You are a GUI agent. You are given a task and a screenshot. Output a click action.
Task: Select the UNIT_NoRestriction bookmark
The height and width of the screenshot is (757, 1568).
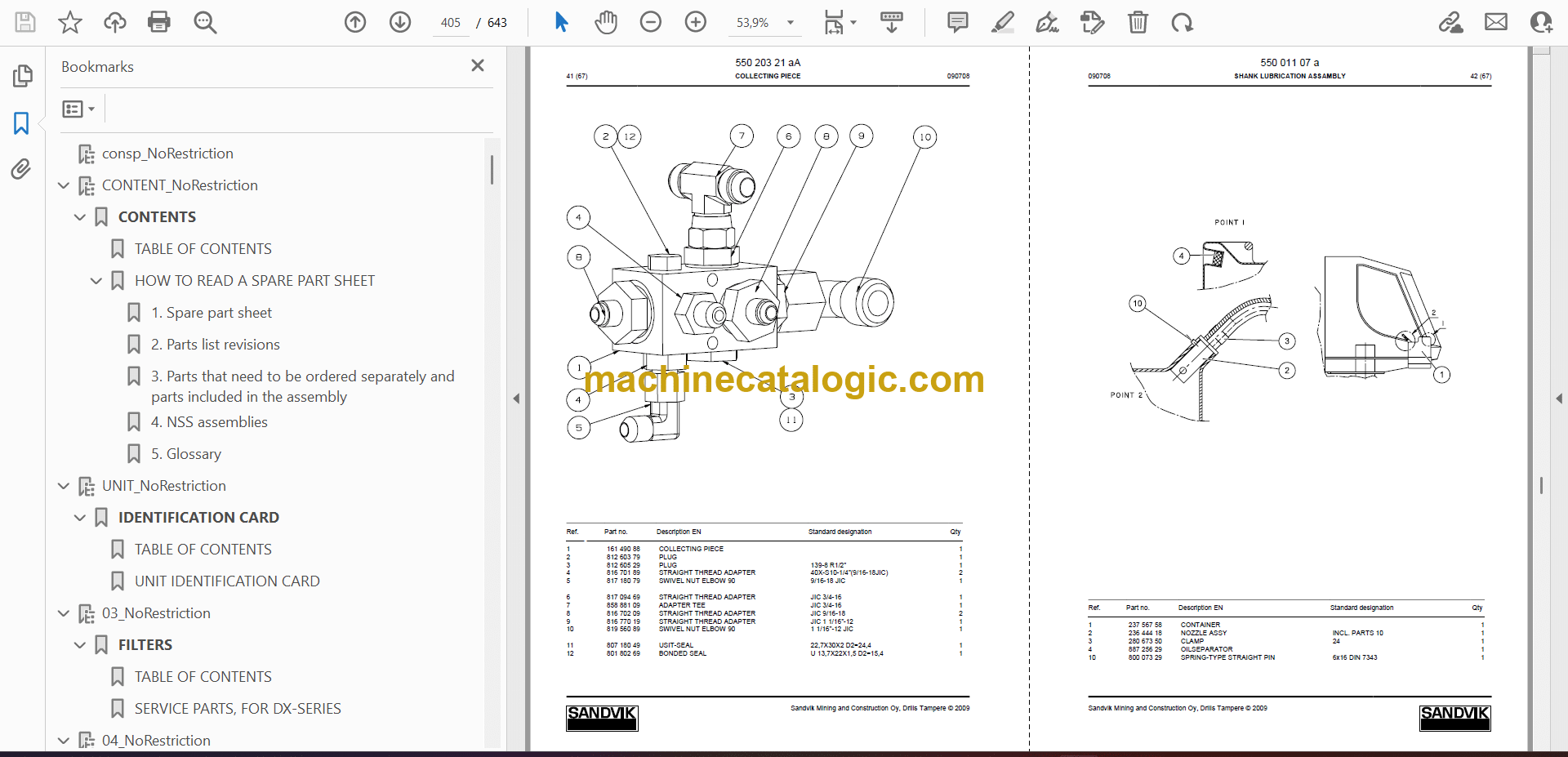click(164, 486)
